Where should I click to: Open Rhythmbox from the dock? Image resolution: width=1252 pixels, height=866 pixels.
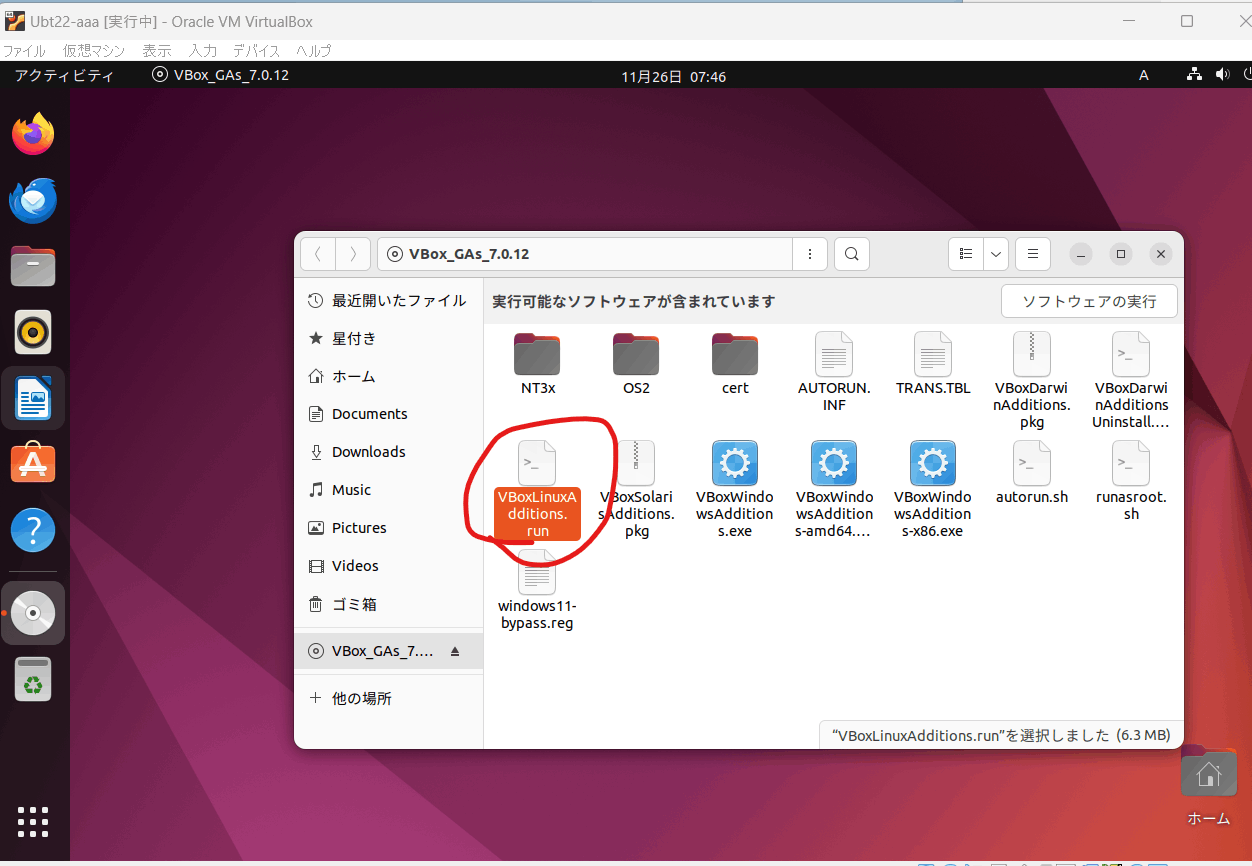click(33, 332)
